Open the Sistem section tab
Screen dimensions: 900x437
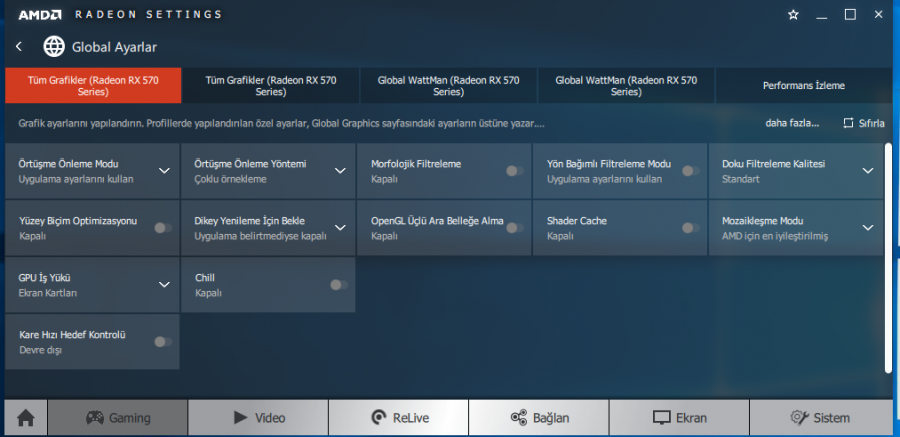point(821,418)
